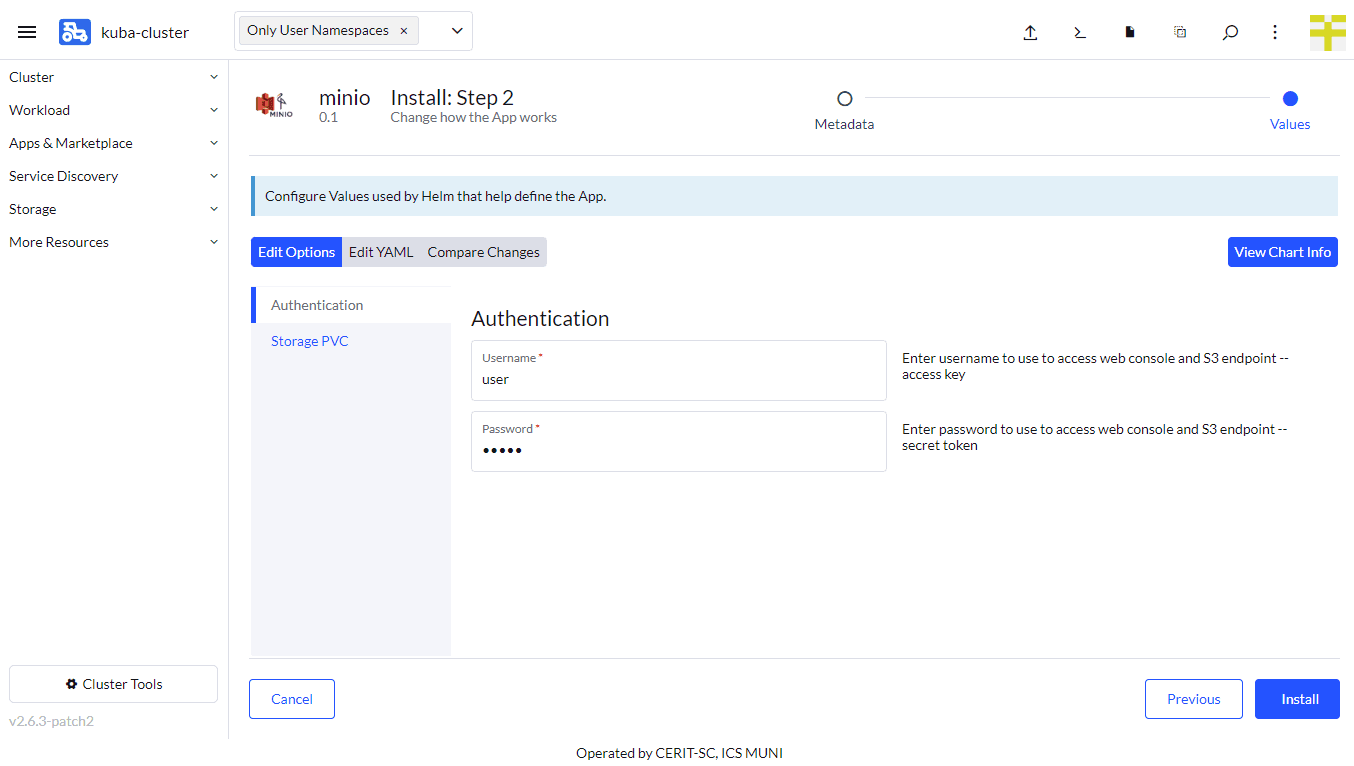Click the Metadata step circle
Screen dimensions: 1354x766
(844, 99)
